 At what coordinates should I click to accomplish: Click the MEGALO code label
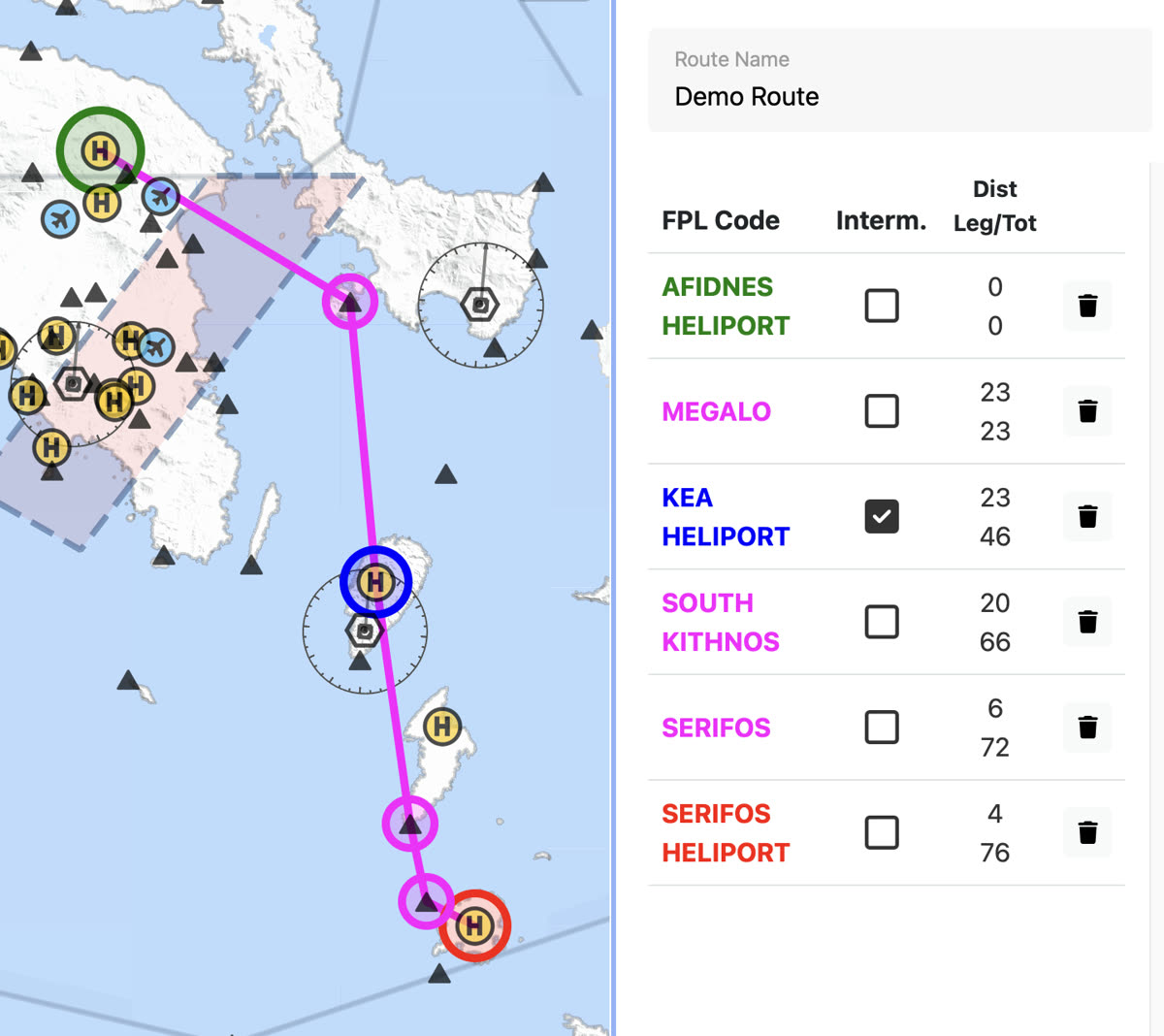click(716, 411)
